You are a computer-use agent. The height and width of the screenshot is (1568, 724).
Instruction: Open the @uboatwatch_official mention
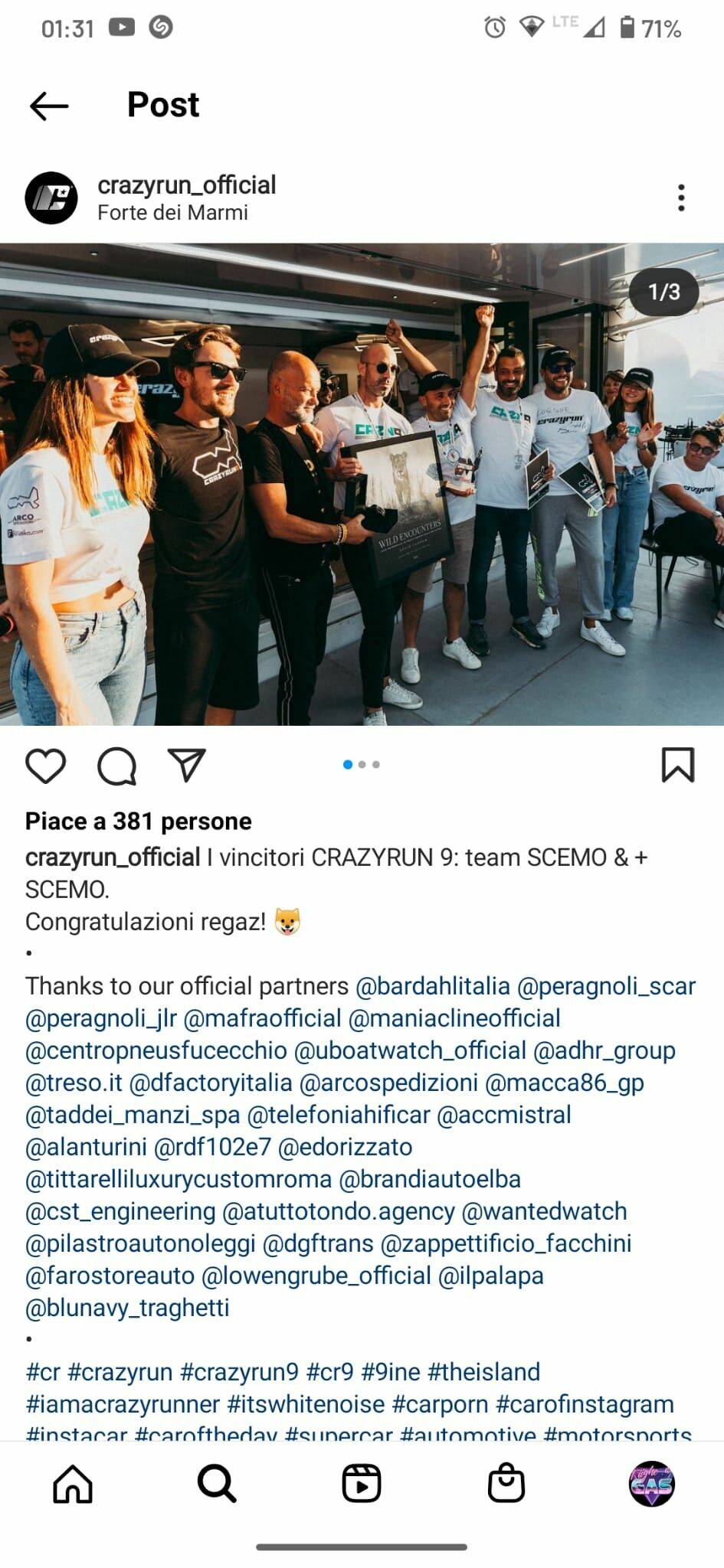[410, 1050]
